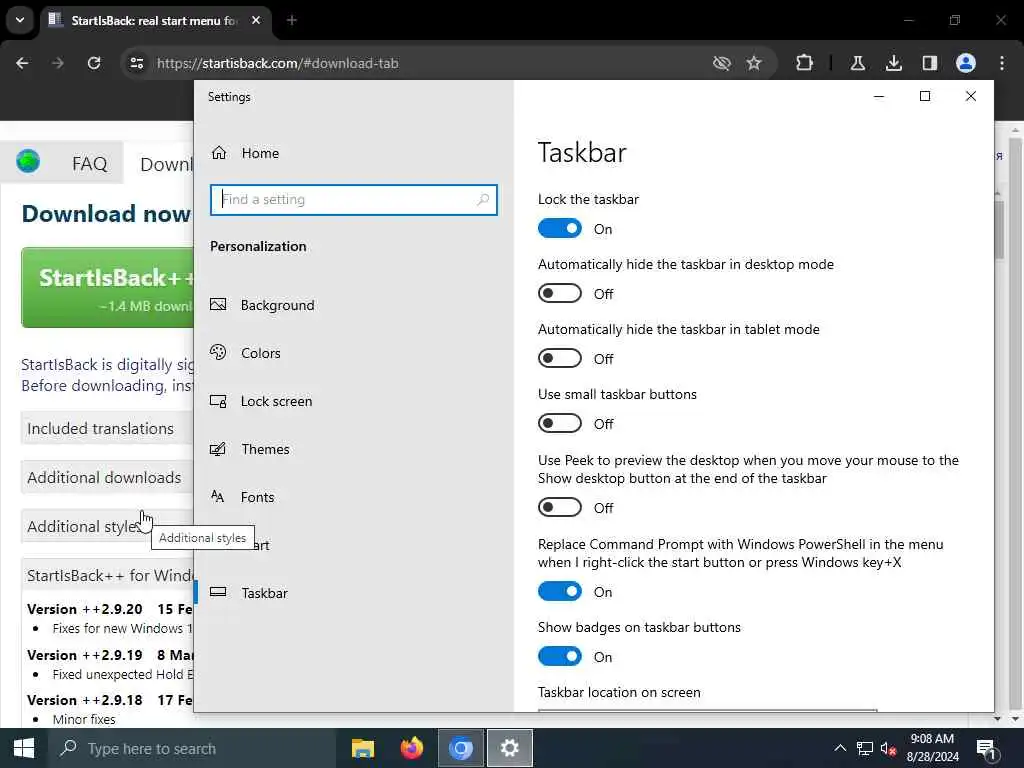Open Windows Start menu
1024x768 pixels.
coord(24,748)
